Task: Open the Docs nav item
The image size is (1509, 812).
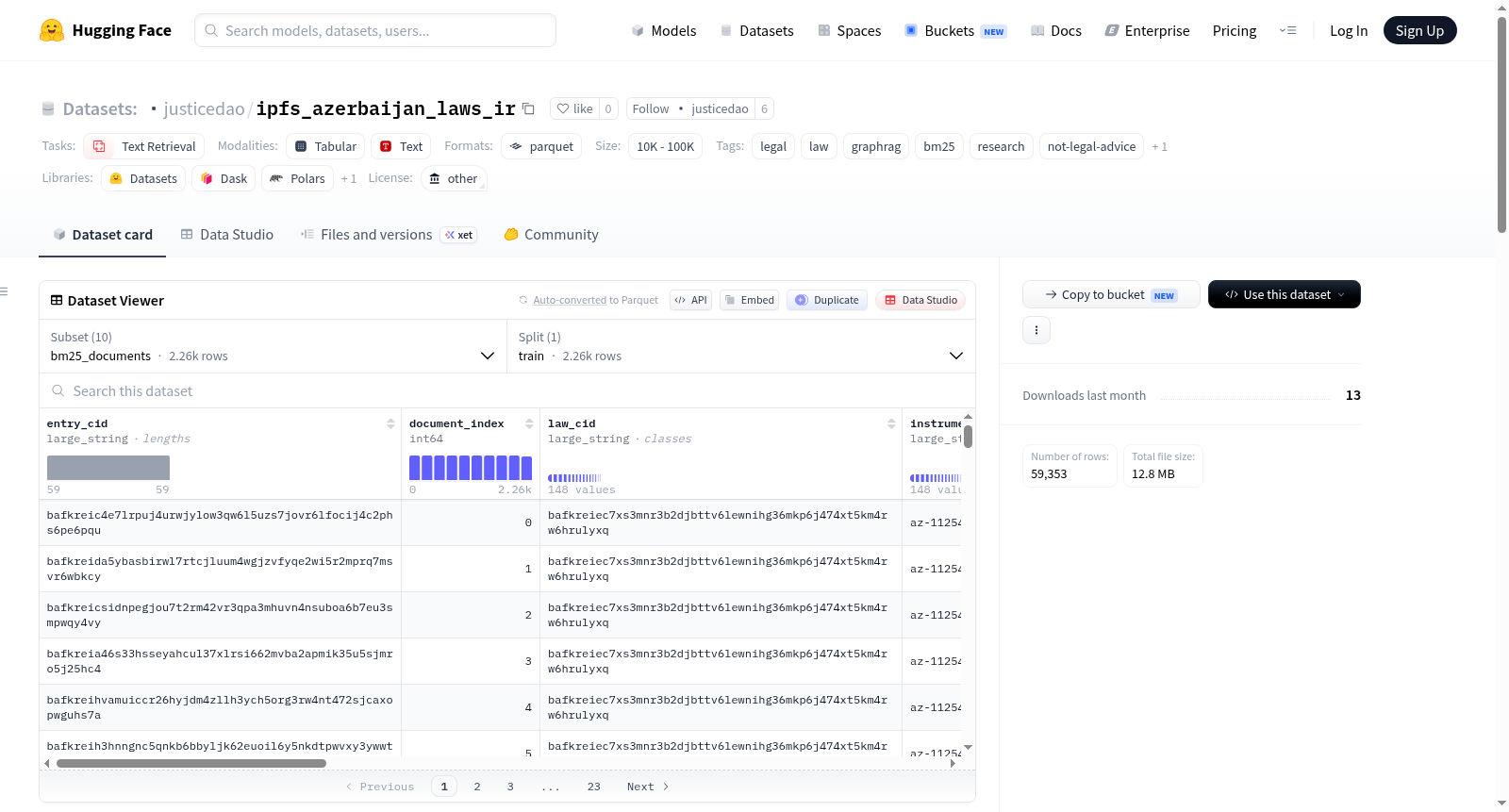Action: pyautogui.click(x=1056, y=30)
